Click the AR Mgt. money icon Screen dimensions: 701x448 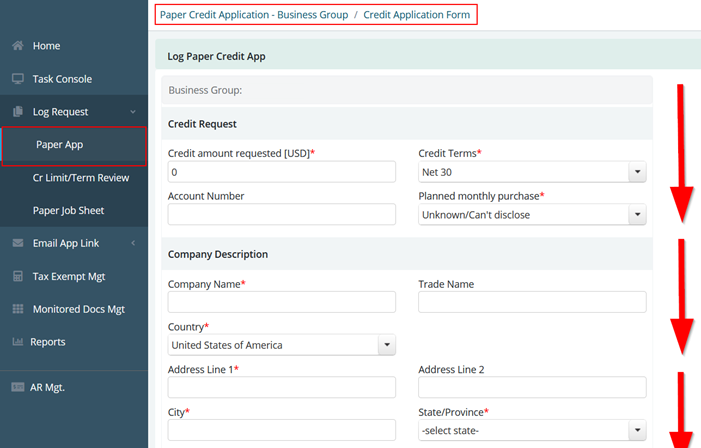coord(18,387)
